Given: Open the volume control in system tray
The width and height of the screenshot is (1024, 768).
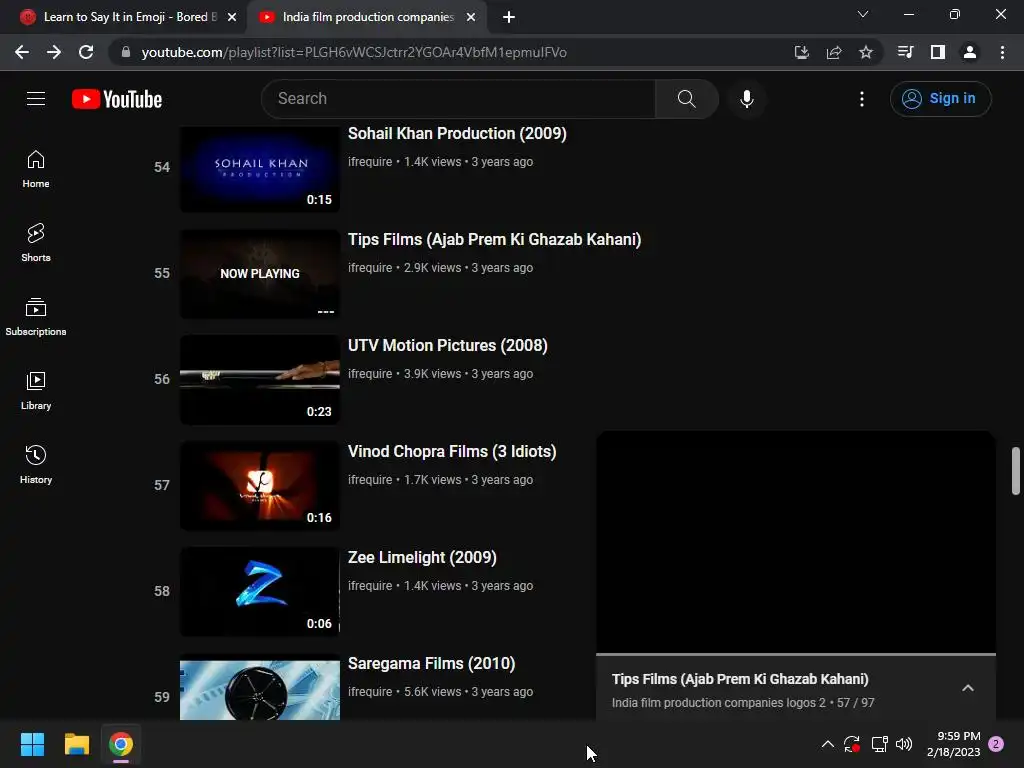Looking at the screenshot, I should pos(904,744).
